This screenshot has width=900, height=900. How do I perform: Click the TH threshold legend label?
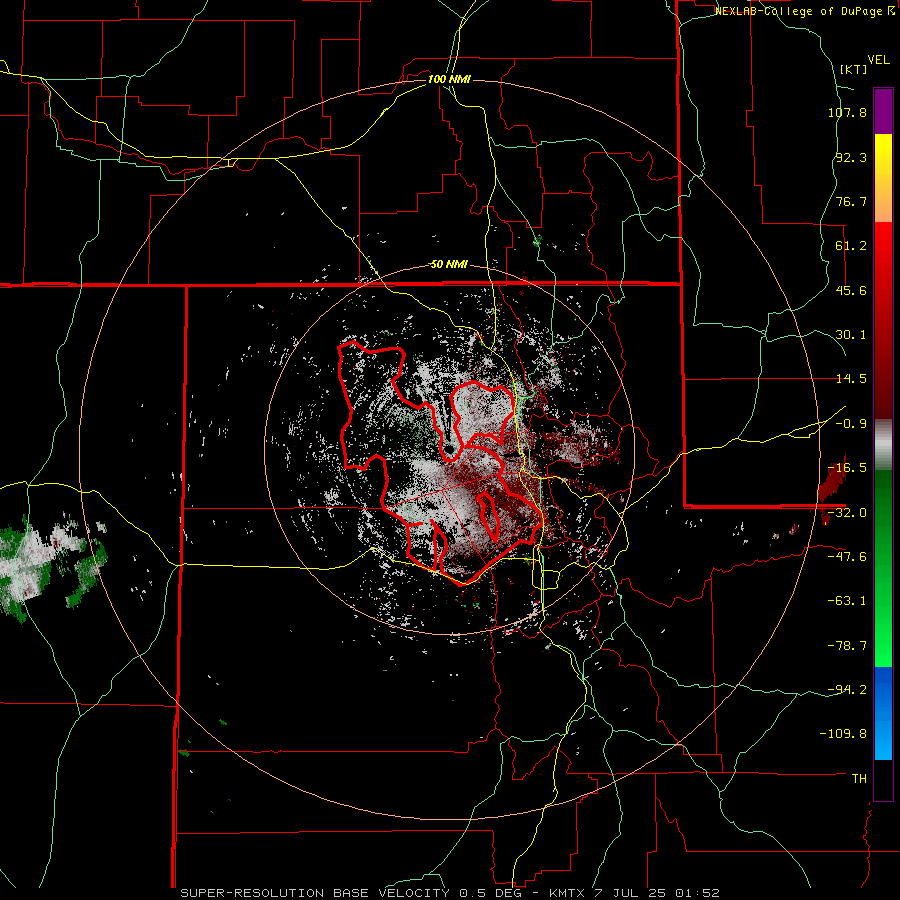[859, 779]
